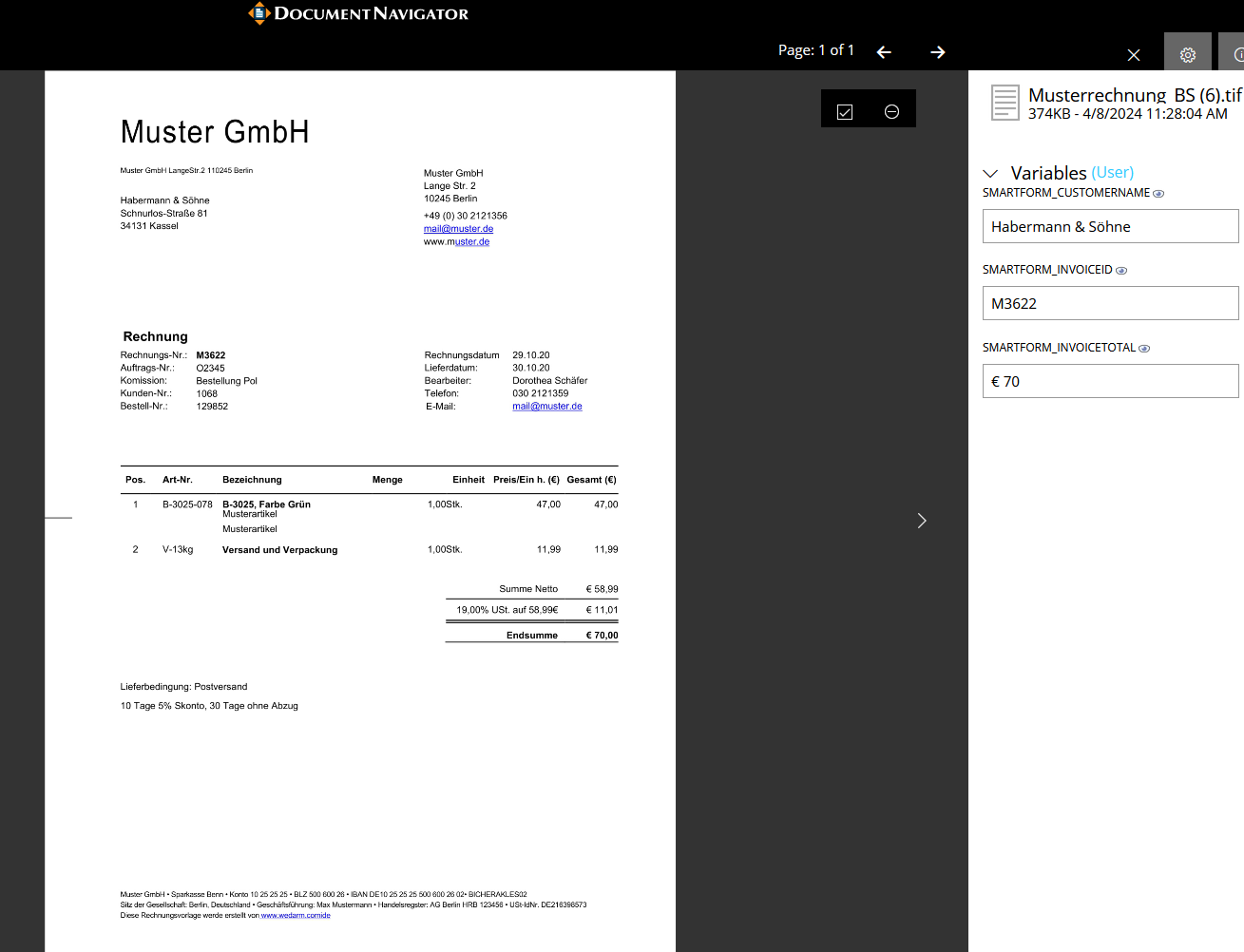1244x952 pixels.
Task: Open the settings gear tab
Action: point(1187,54)
